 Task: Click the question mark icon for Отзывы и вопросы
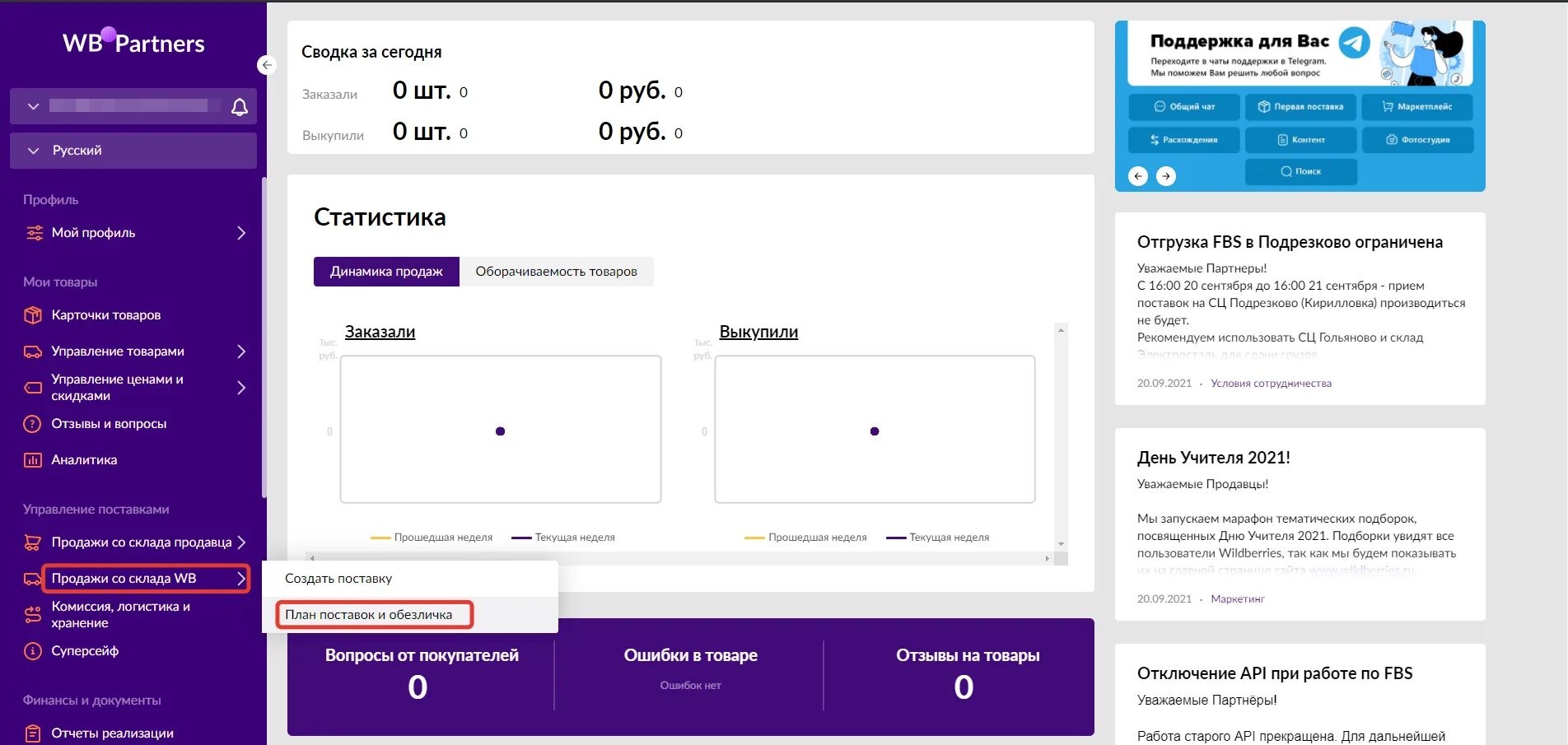click(32, 424)
